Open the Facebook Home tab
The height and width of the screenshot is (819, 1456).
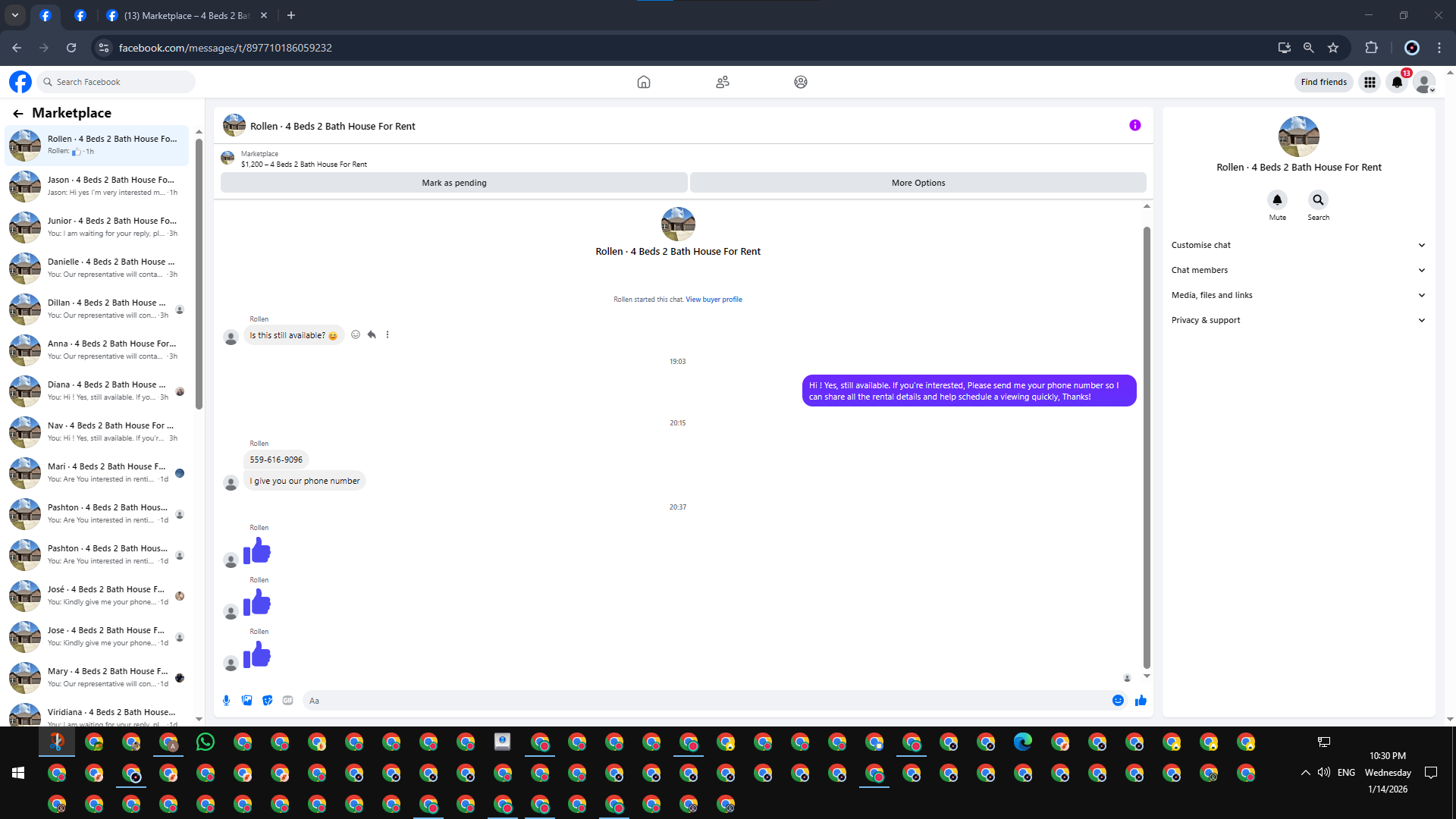(x=643, y=82)
